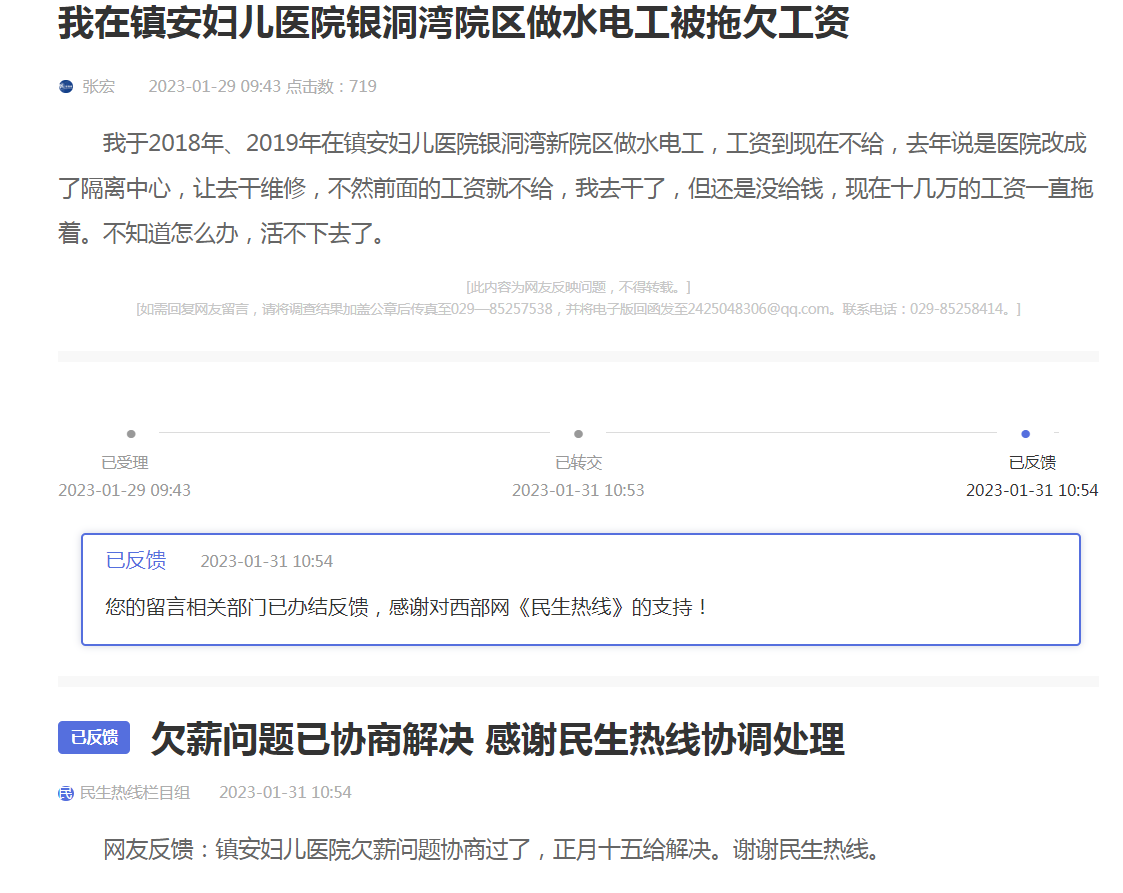Click the gray 已转交 timeline dot
This screenshot has width=1123, height=893.
(x=578, y=434)
